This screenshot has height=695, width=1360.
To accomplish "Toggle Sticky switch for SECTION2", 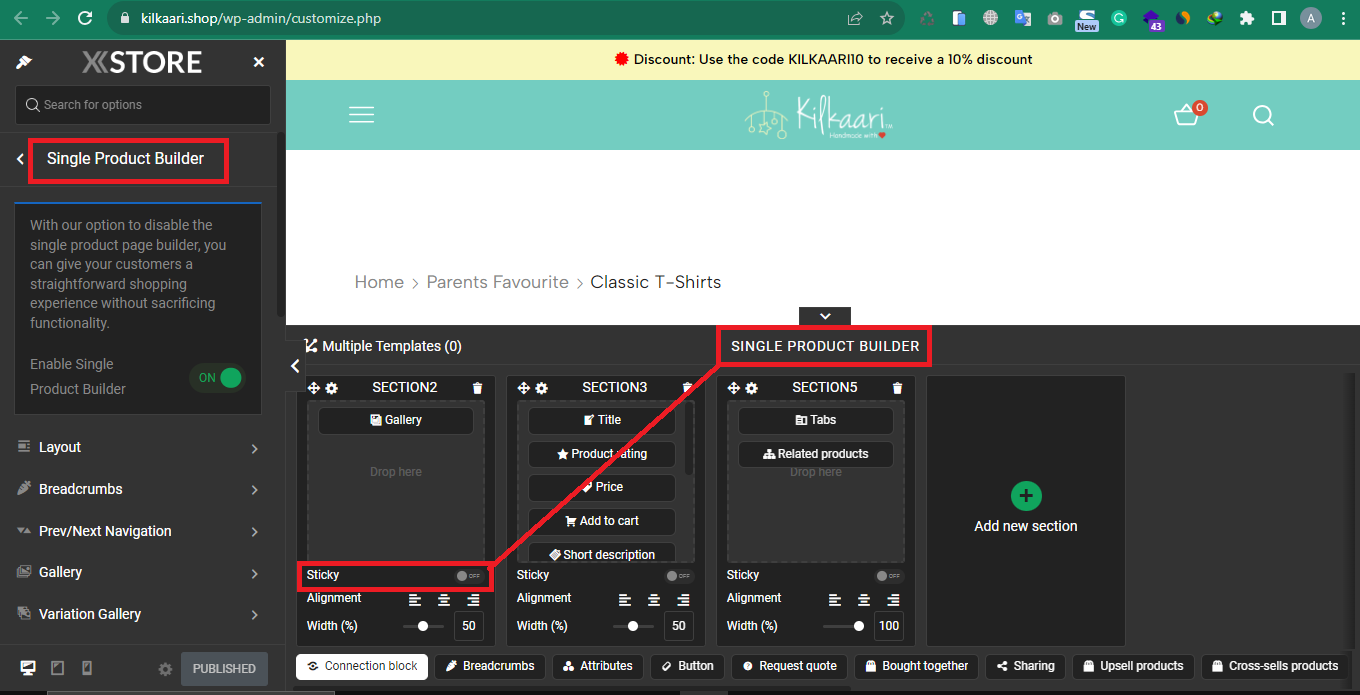I will click(468, 576).
